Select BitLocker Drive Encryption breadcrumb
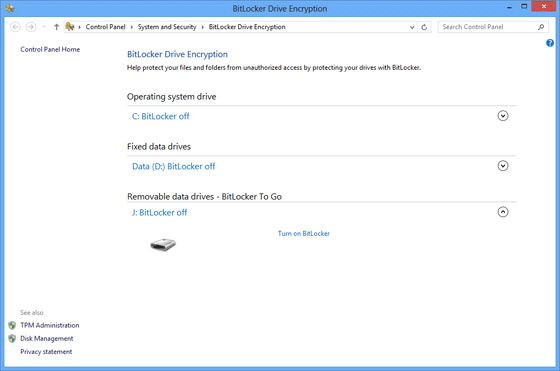560x371 pixels. coord(247,27)
